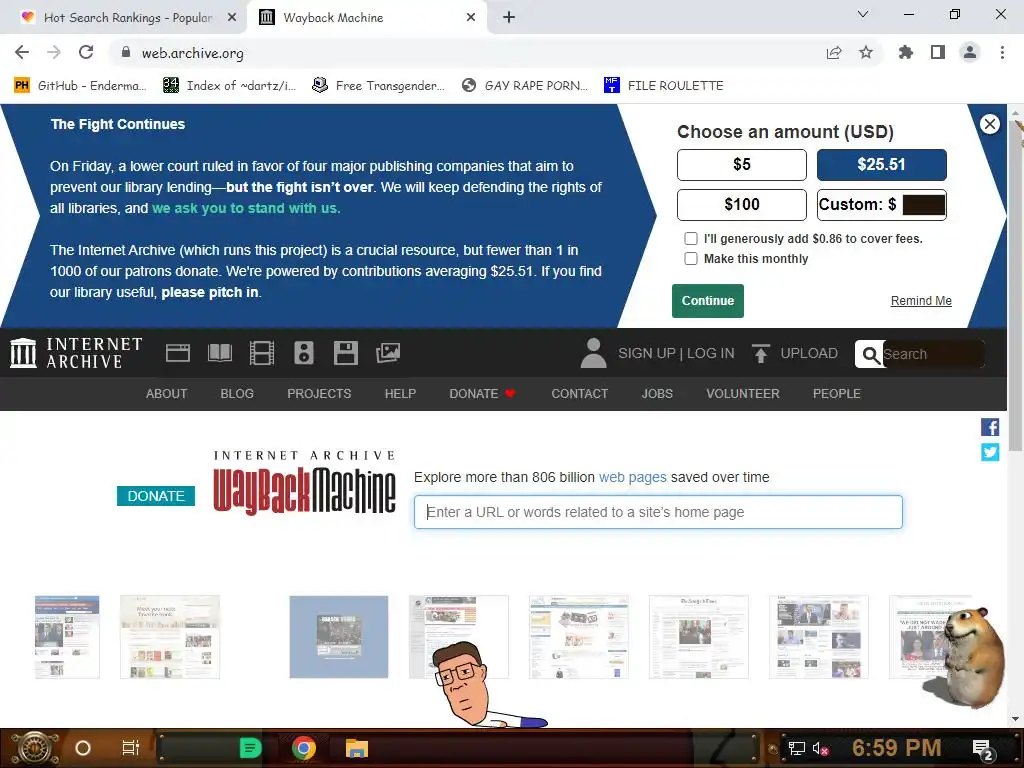Click the teal DONATE button by Wayback logo
This screenshot has height=768, width=1024.
[156, 496]
